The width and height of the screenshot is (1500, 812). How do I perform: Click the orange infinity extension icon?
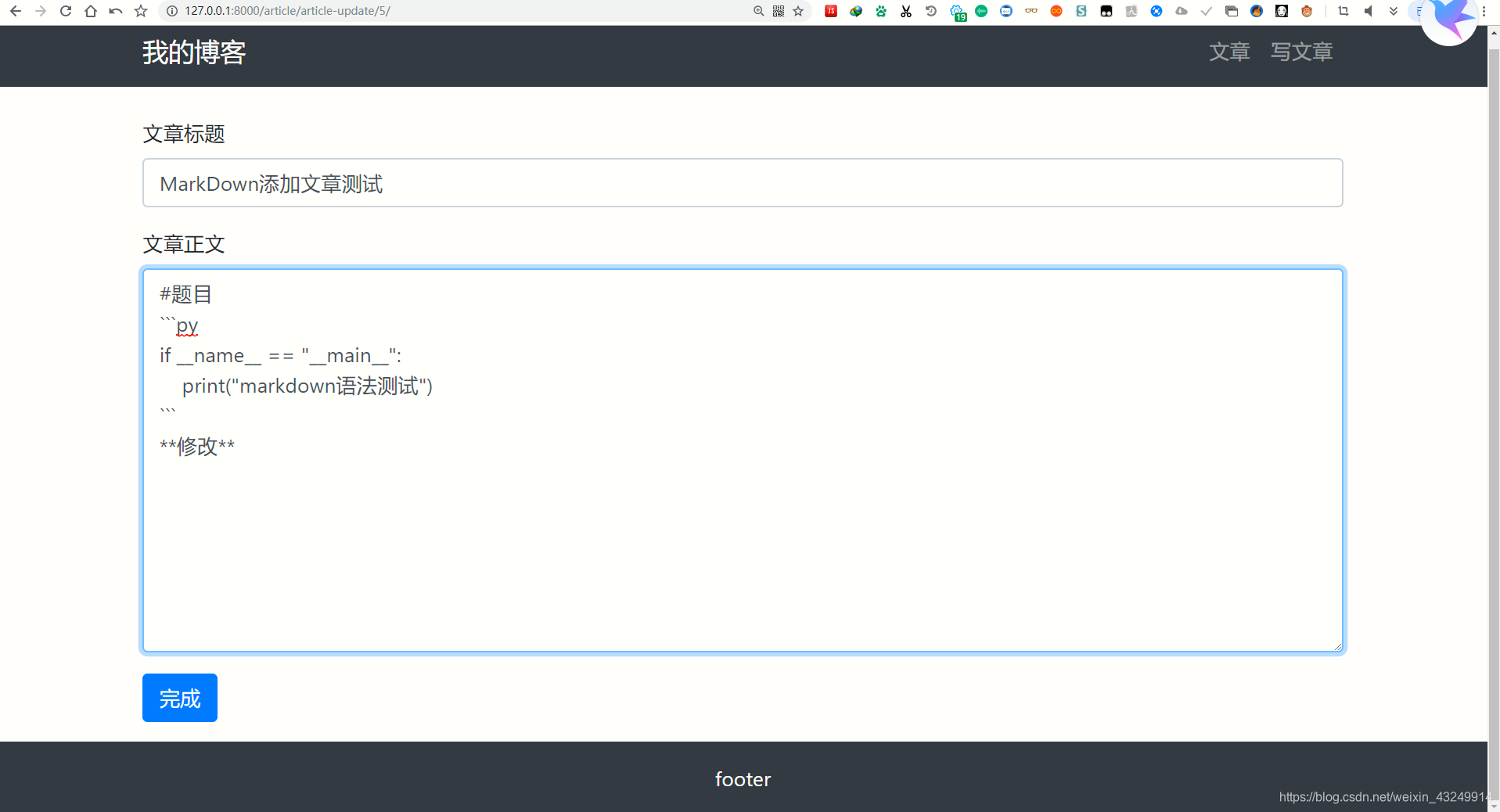1056,11
